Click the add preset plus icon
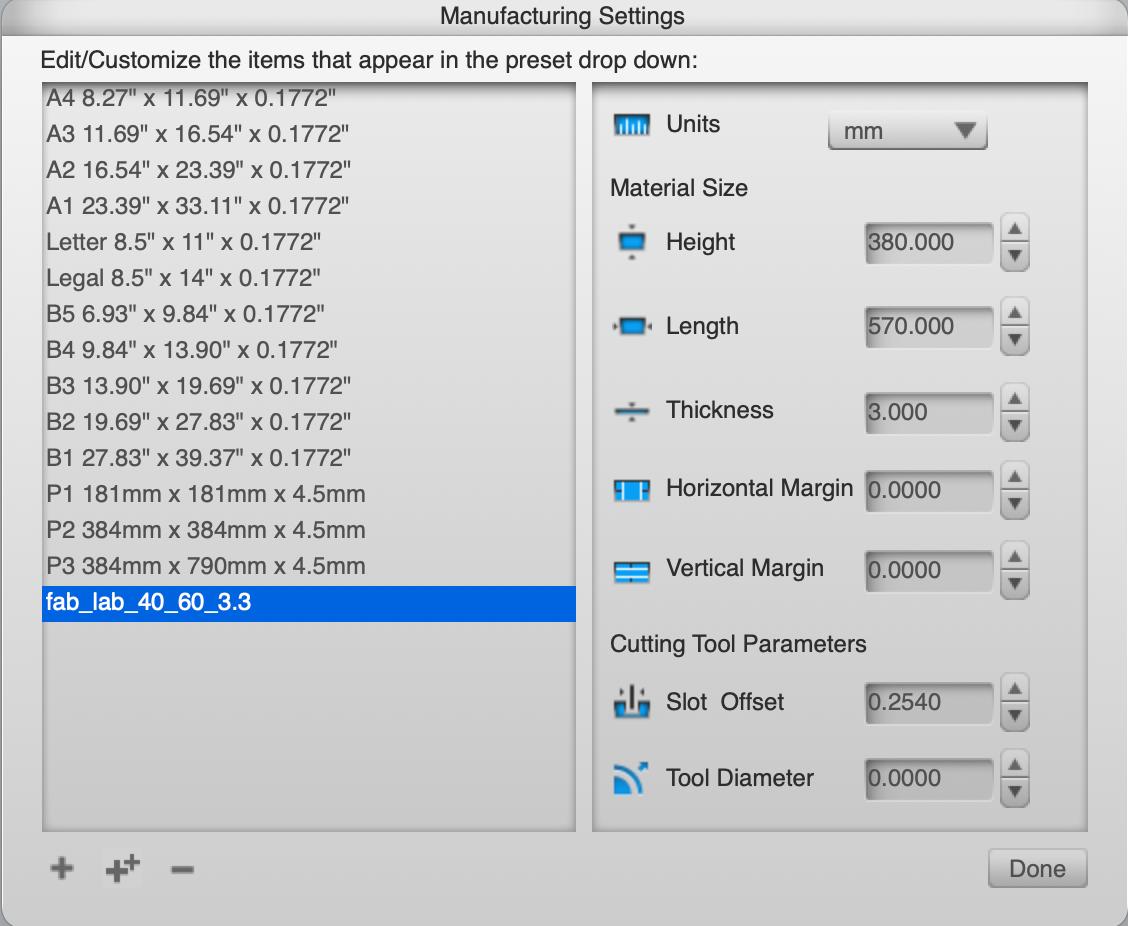This screenshot has width=1128, height=926. [62, 868]
